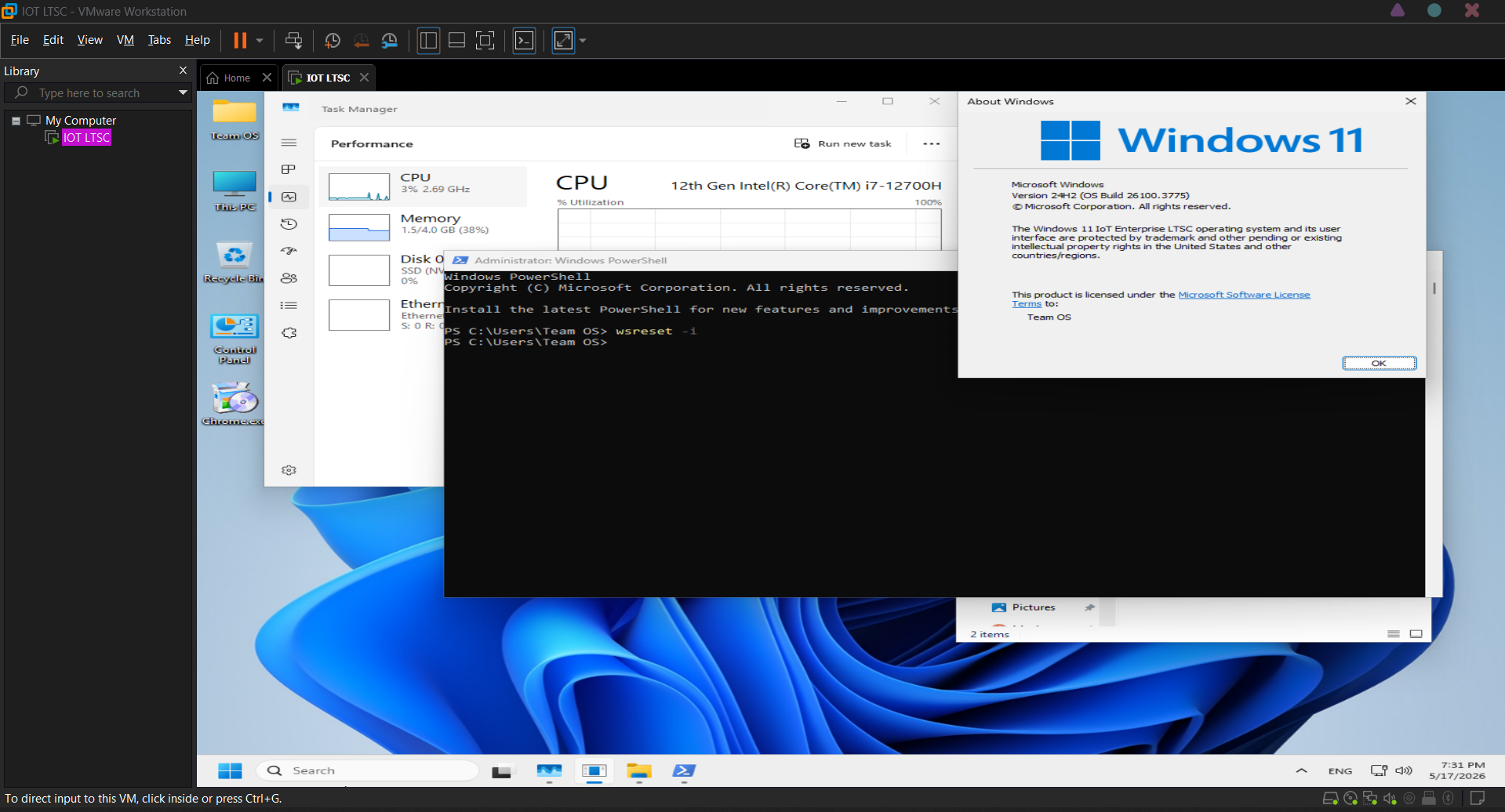Open File Explorer from the taskbar
Viewport: 1505px width, 812px height.
click(639, 771)
